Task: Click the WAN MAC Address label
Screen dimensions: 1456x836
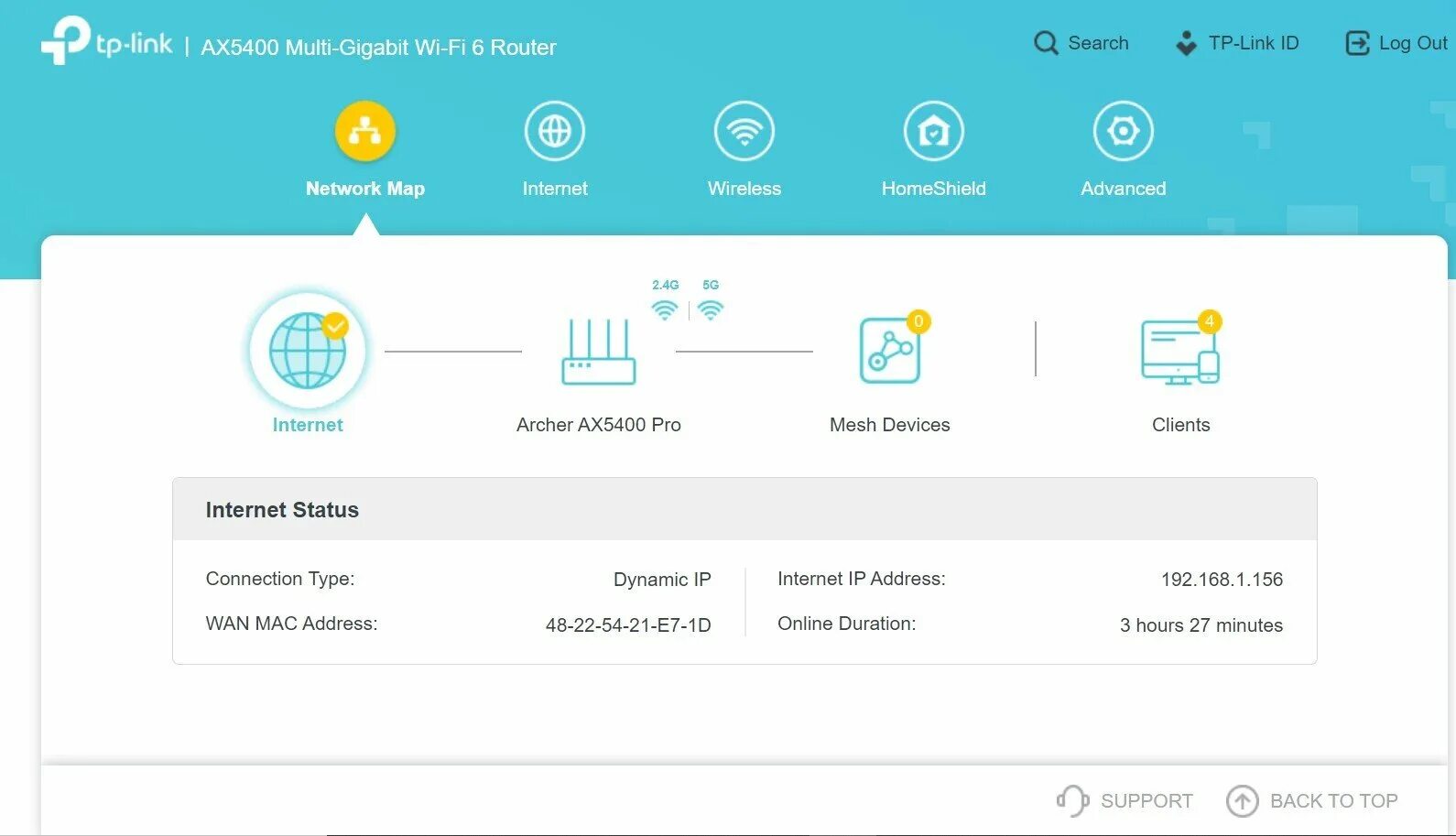Action: 291,624
